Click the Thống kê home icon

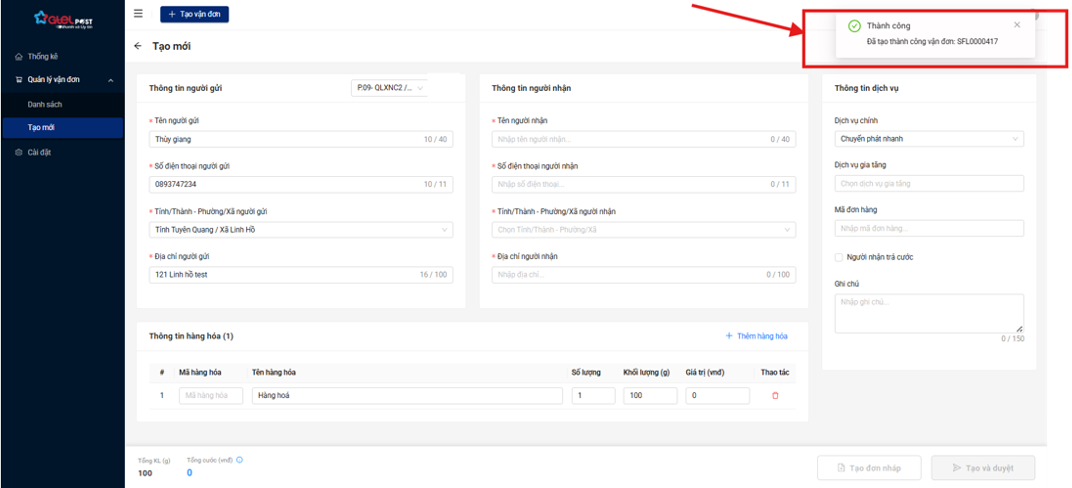[x=19, y=56]
